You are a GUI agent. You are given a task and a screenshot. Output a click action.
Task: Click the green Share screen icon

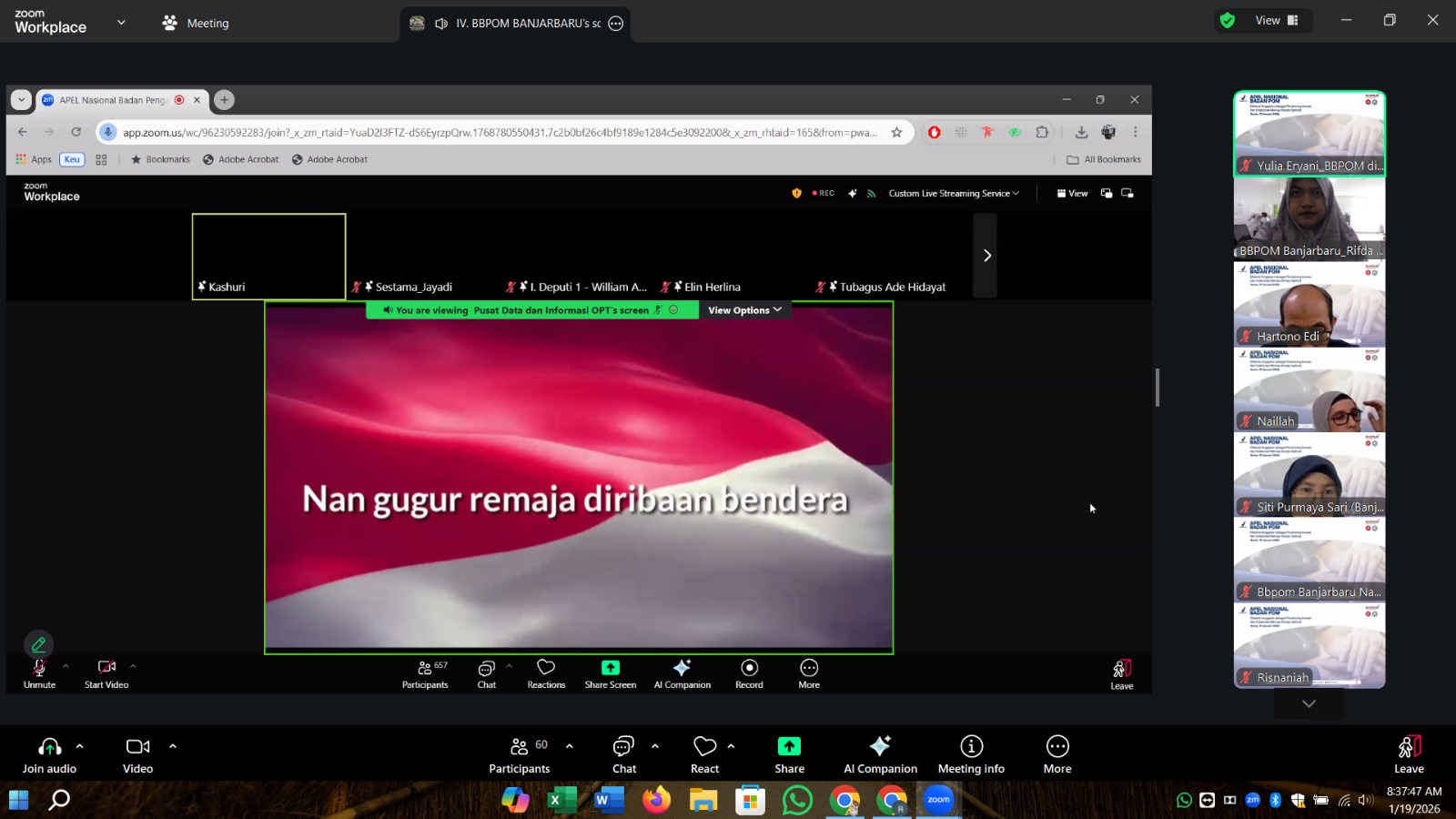[789, 747]
